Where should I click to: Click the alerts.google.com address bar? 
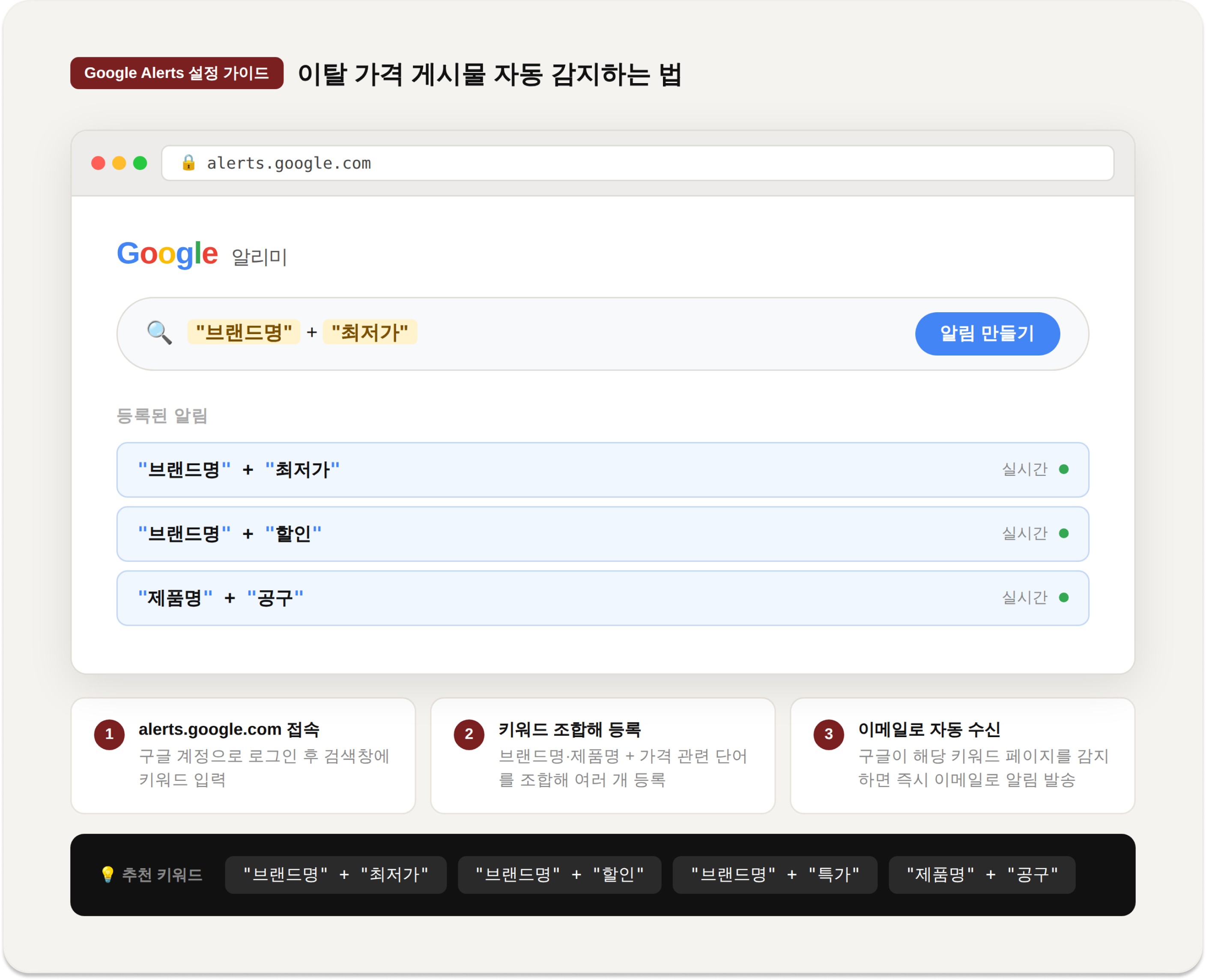(x=638, y=163)
